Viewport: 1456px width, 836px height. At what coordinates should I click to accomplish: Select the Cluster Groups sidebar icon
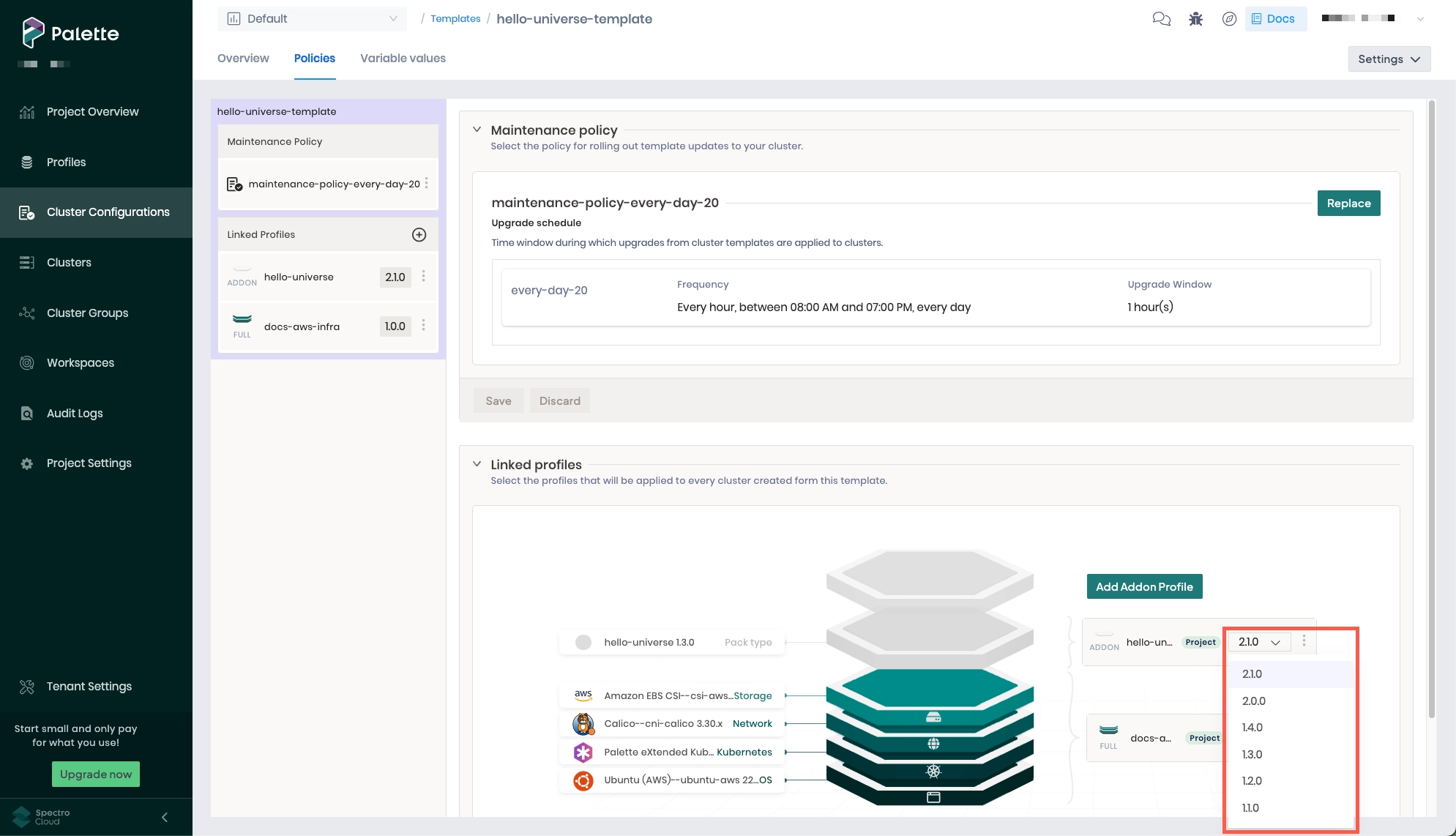[x=27, y=313]
